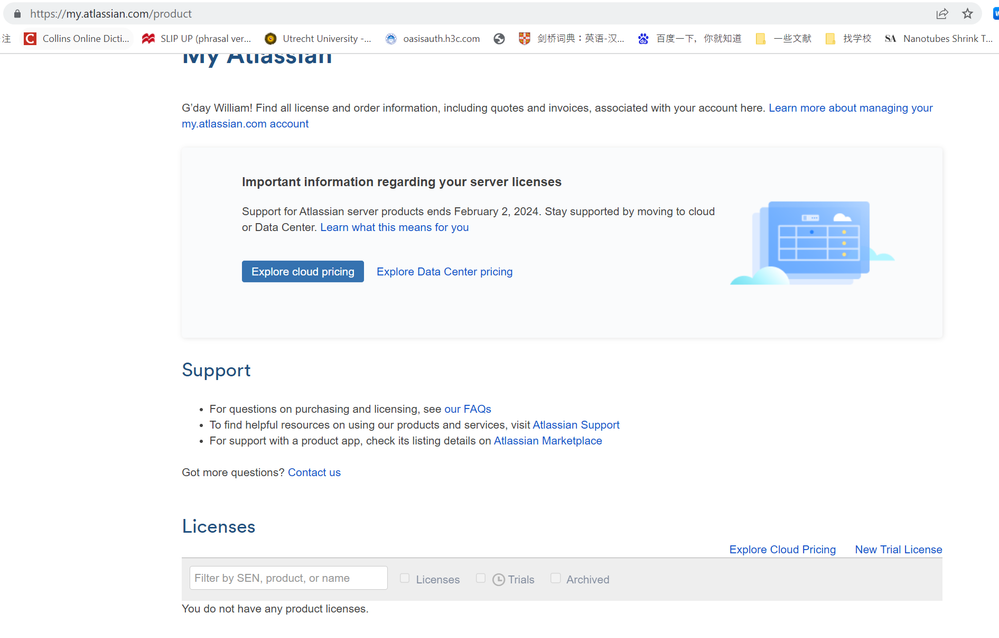
Task: Focus the Filter by SEN, product, or name field
Action: pyautogui.click(x=289, y=578)
